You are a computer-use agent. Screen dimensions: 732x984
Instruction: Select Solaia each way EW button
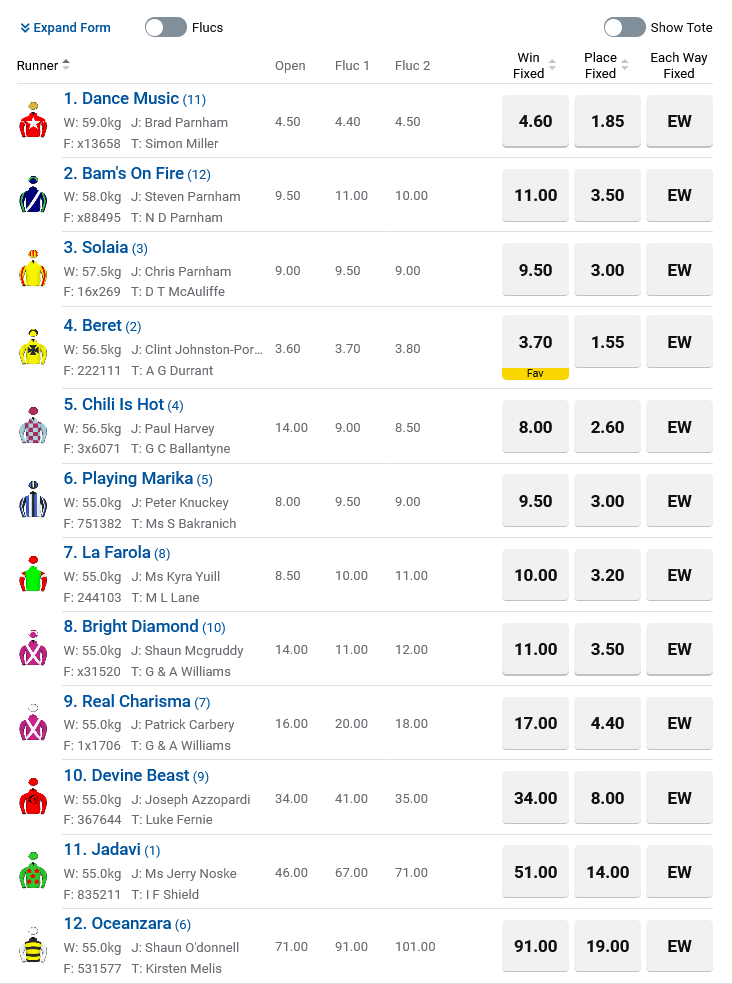[x=679, y=270]
